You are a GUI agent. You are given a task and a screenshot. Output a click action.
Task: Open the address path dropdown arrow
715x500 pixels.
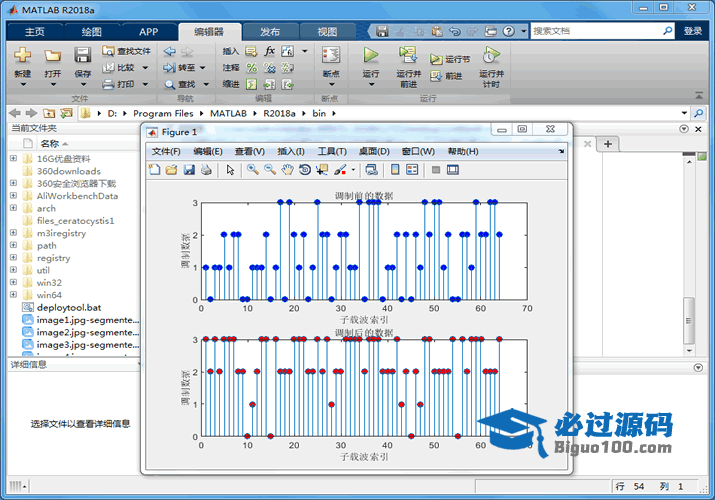tap(684, 113)
